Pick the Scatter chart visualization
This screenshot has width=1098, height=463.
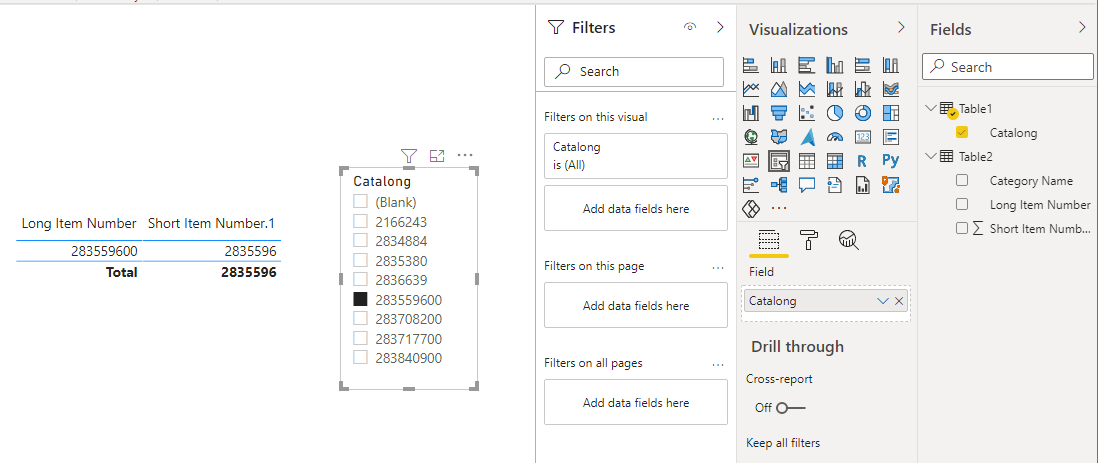point(807,113)
